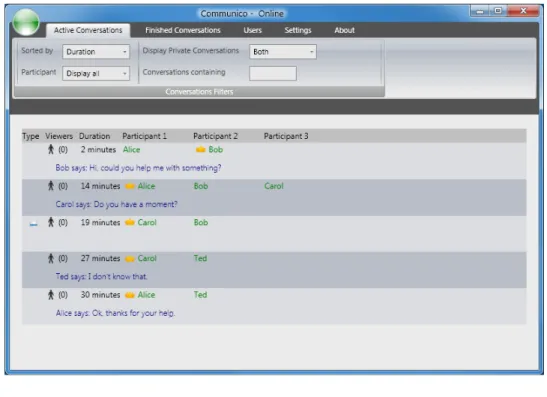547x397 pixels.
Task: Click the '19 minutes' duration cell
Action: point(100,222)
